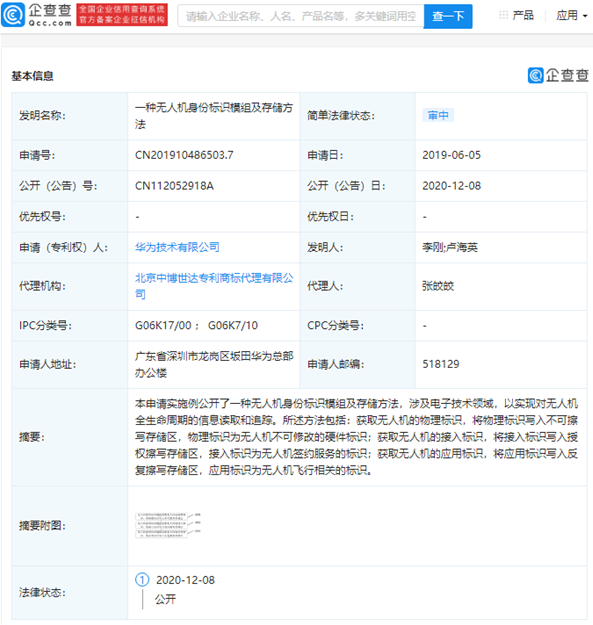Open the 北京中博世达专利商标代理有限公司 agency link

214,286
